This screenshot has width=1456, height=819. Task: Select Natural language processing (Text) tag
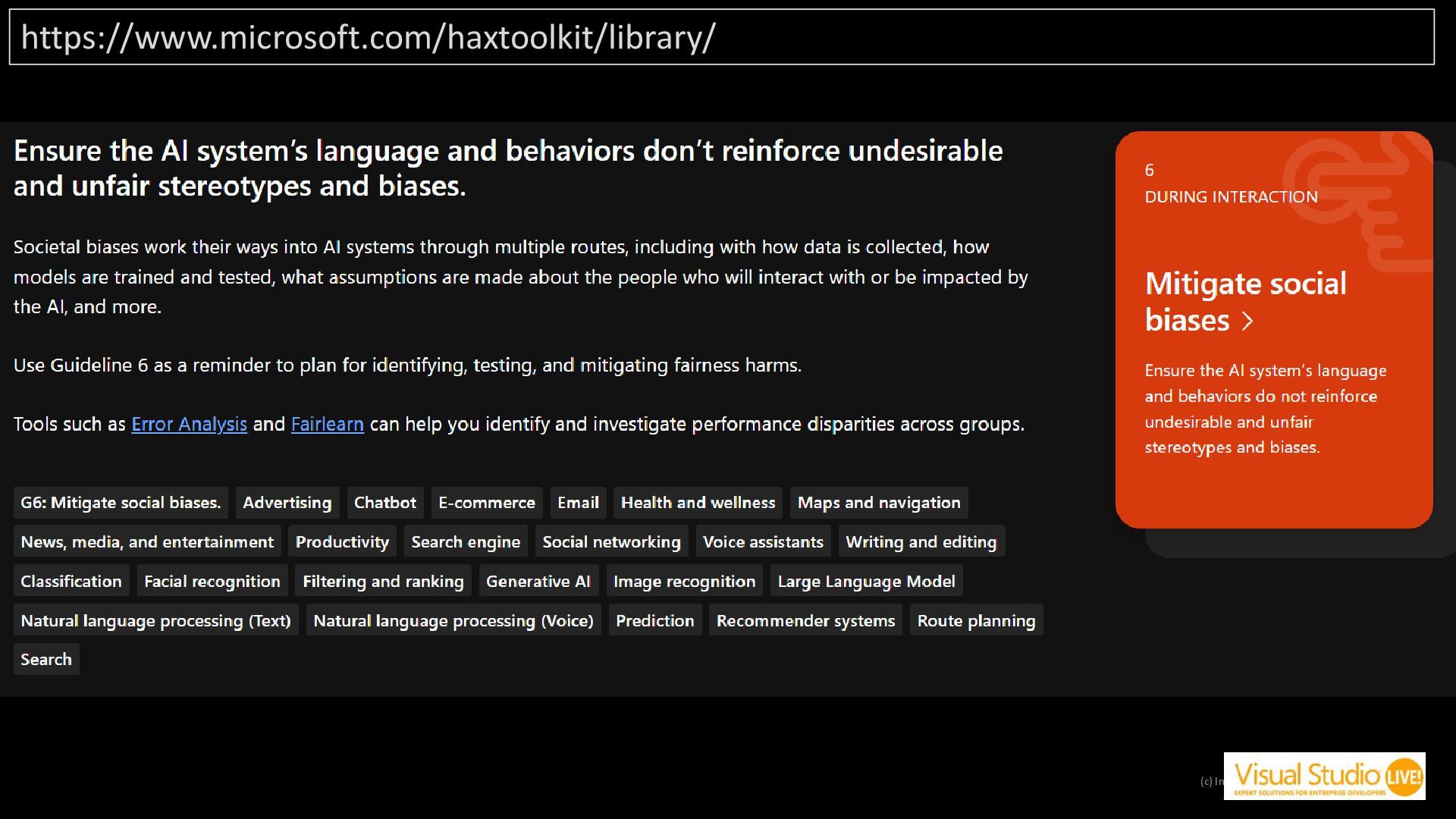point(156,620)
